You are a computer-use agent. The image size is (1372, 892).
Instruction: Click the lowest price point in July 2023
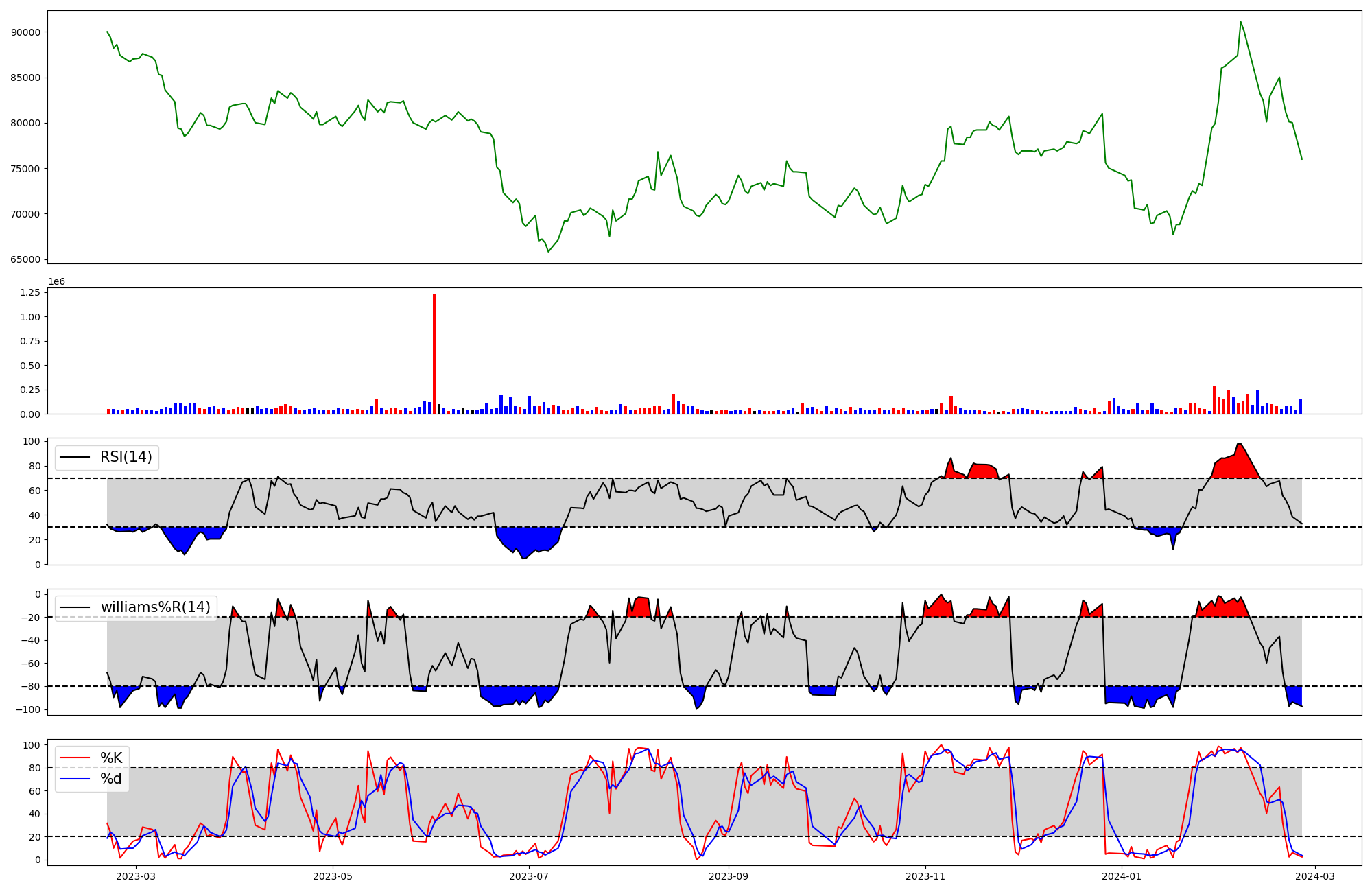coord(548,252)
